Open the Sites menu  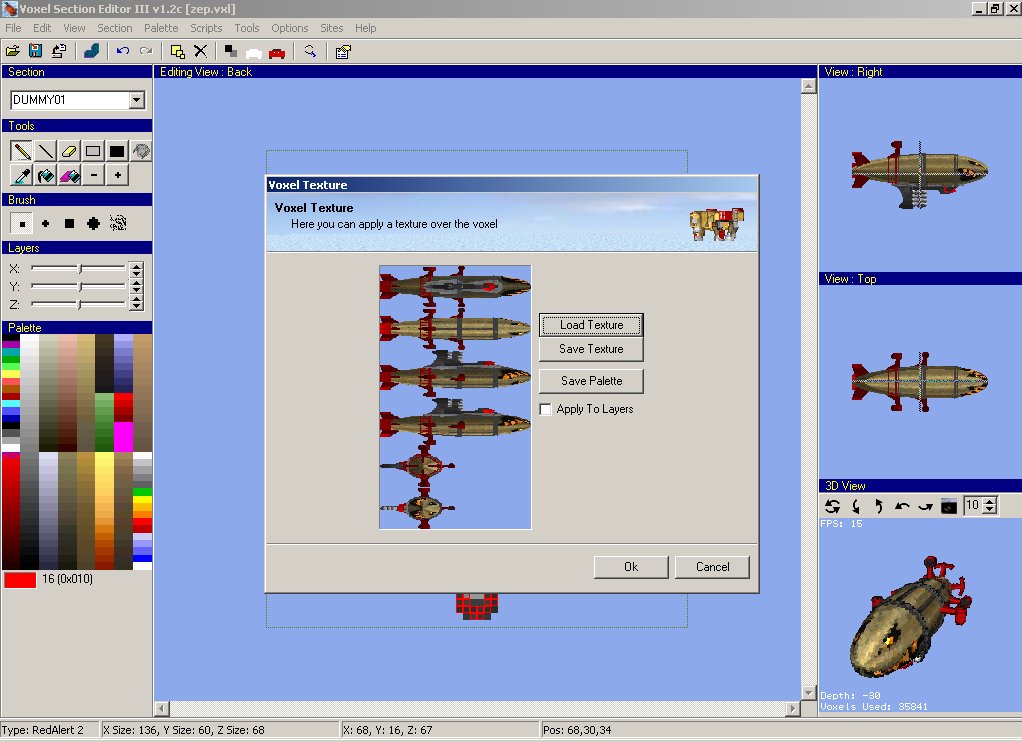[331, 28]
